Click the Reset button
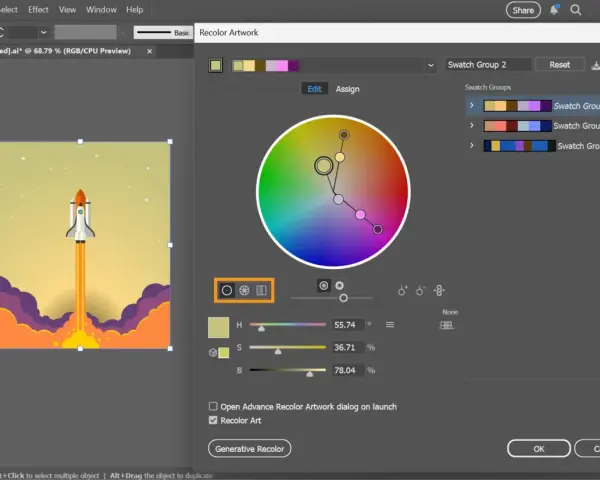Viewport: 600px width, 480px height. point(559,65)
